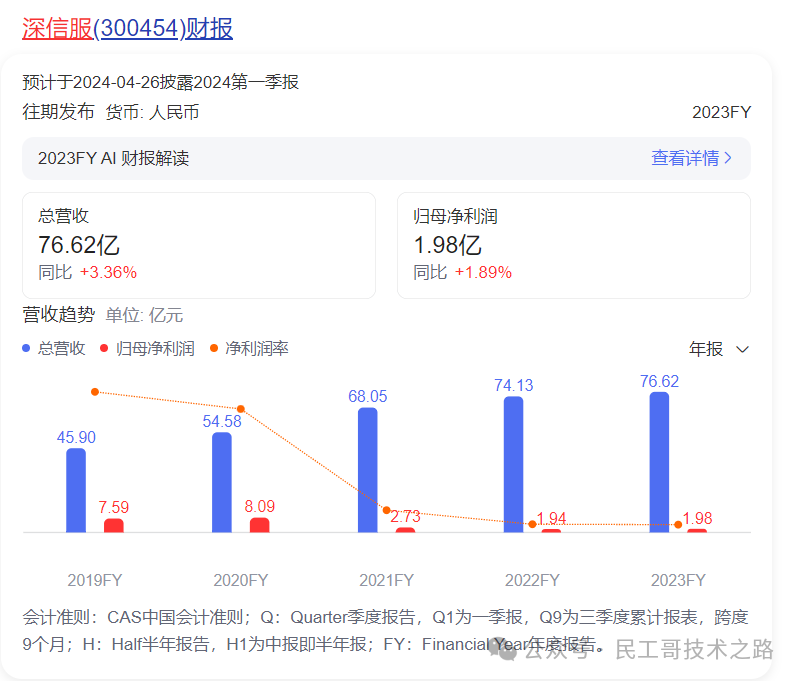Click the 2022FY orange margin data point

tap(532, 524)
